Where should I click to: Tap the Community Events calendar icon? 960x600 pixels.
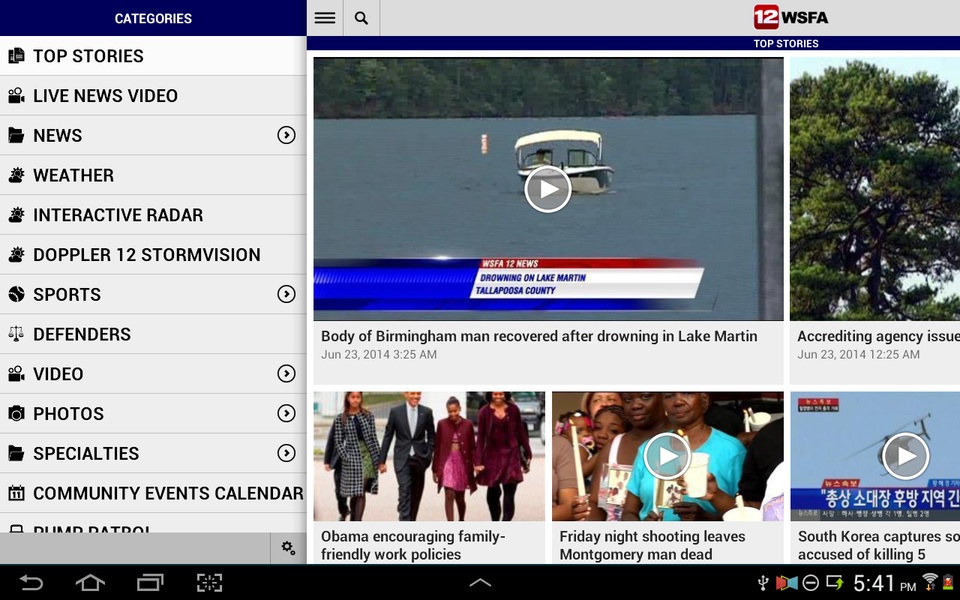pyautogui.click(x=17, y=493)
